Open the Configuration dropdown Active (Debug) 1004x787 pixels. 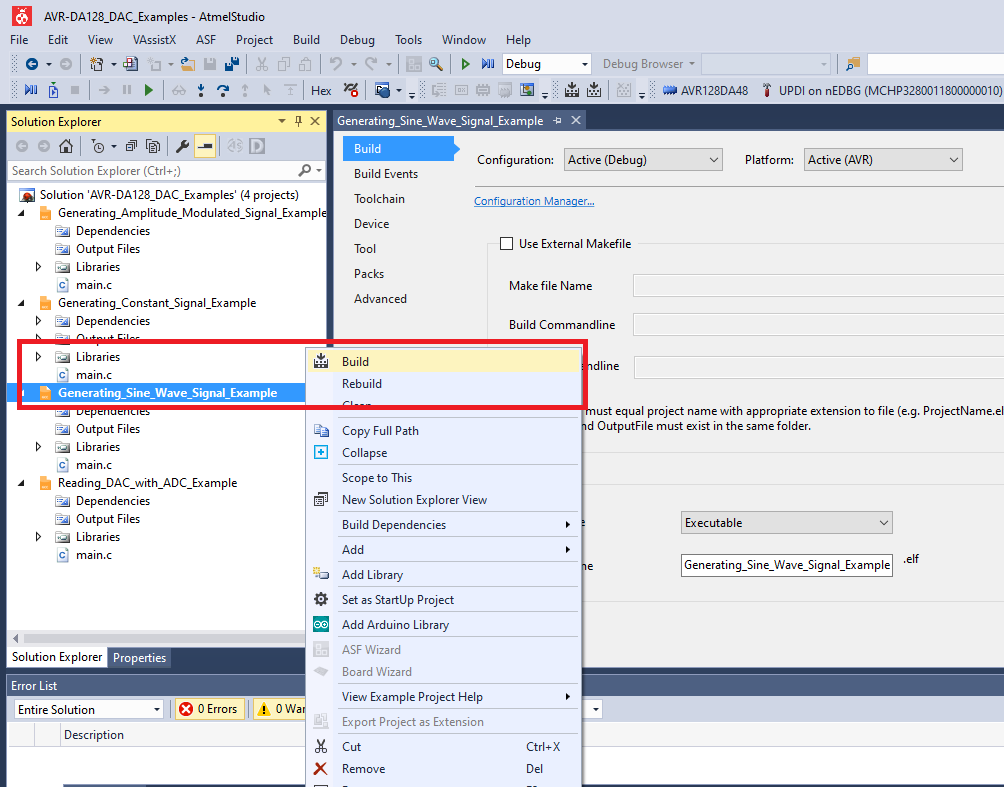(x=643, y=160)
